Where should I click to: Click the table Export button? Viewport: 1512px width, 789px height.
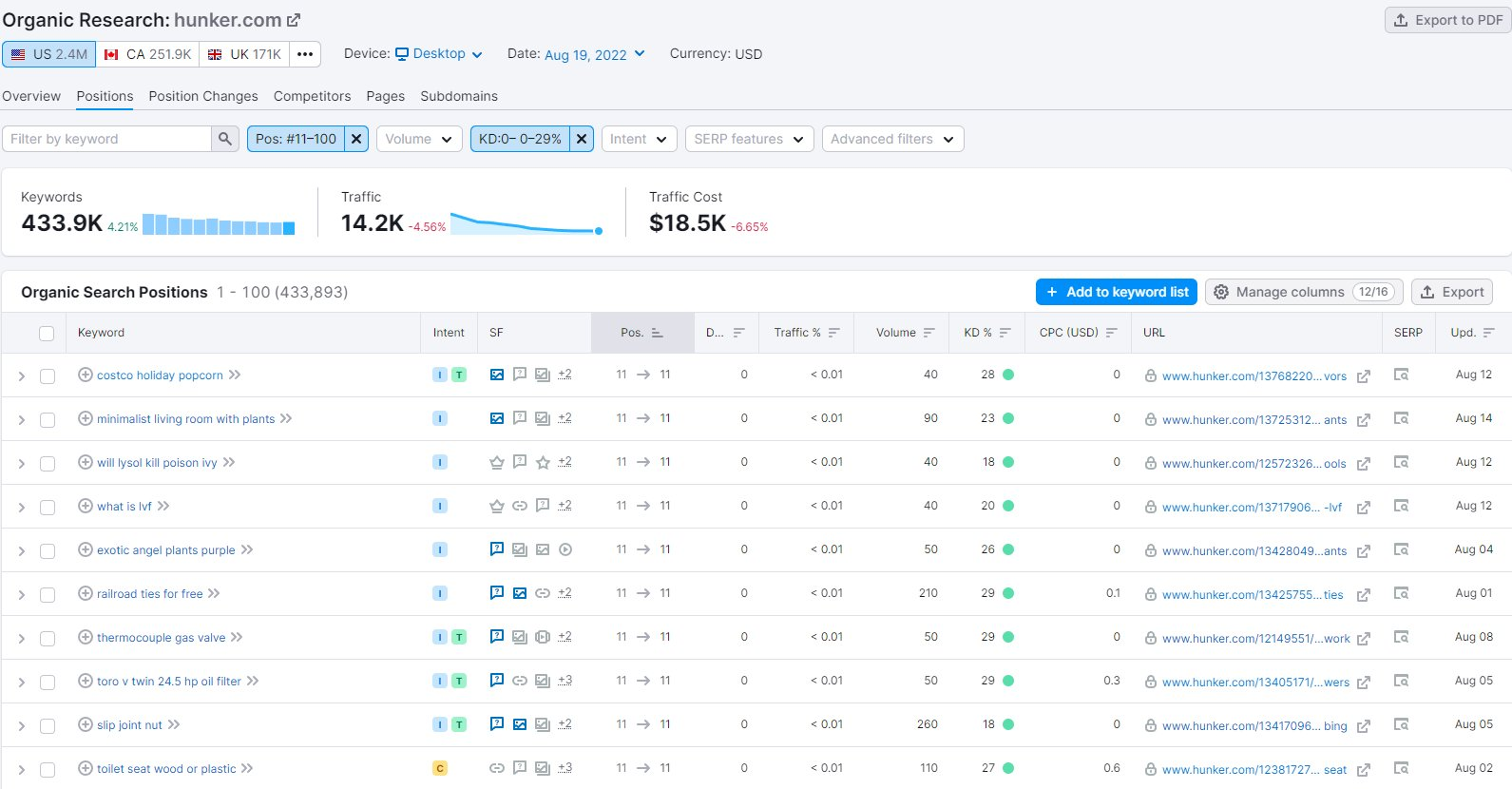pyautogui.click(x=1452, y=292)
